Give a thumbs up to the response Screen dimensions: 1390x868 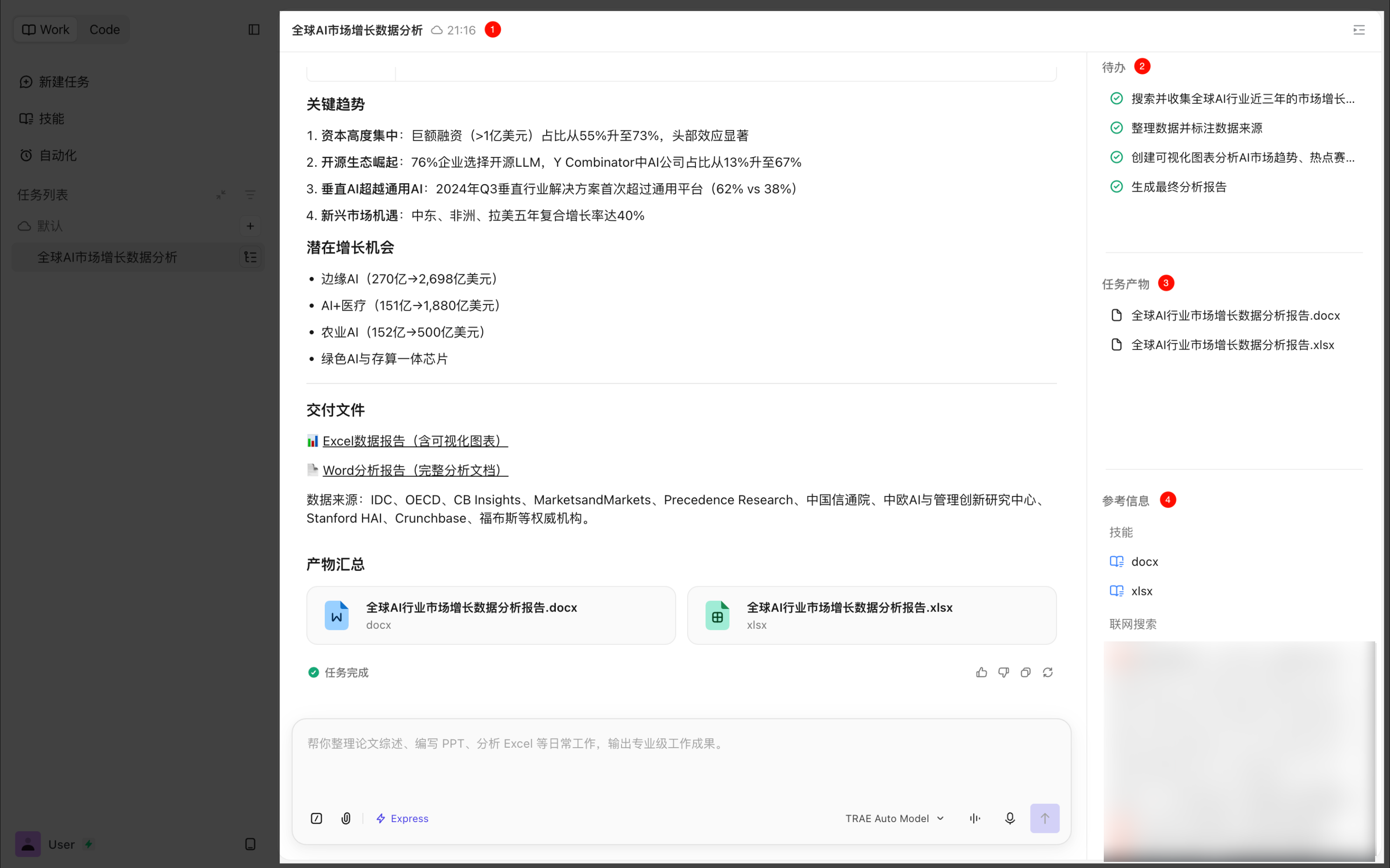pos(981,672)
